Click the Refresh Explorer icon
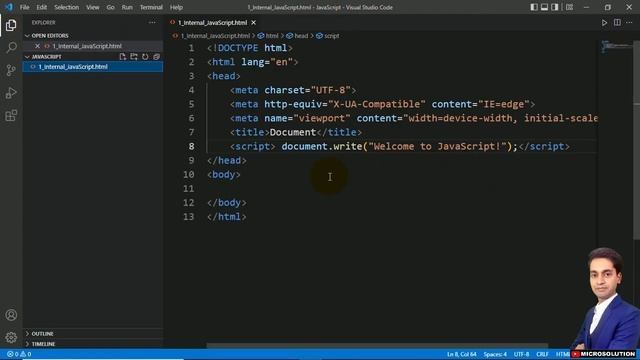This screenshot has width=640, height=360. pyautogui.click(x=145, y=57)
